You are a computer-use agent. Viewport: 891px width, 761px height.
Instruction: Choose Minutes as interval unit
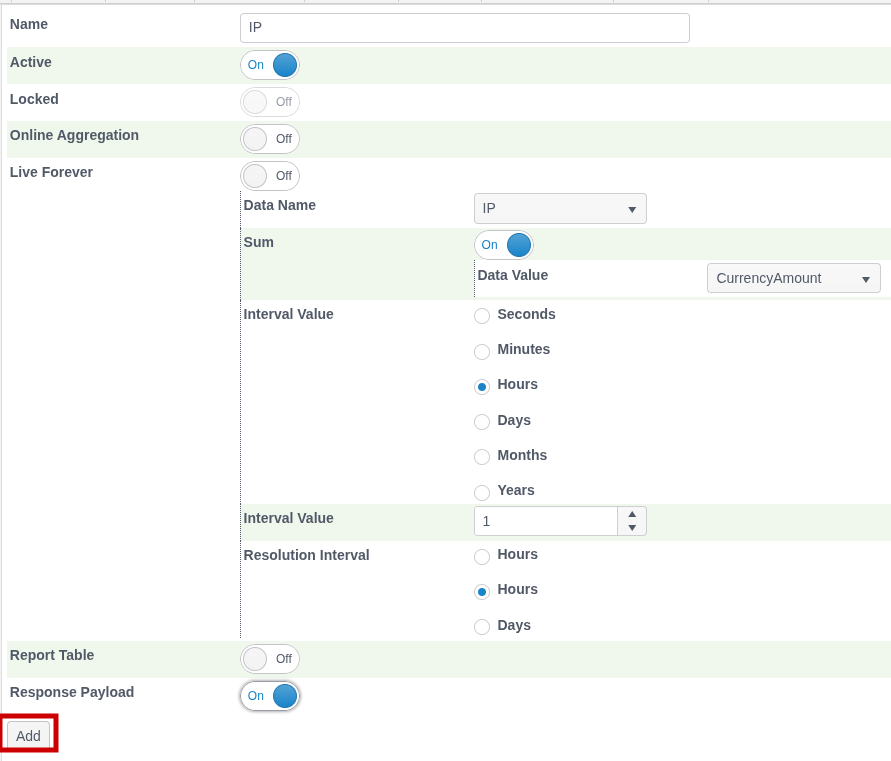482,351
